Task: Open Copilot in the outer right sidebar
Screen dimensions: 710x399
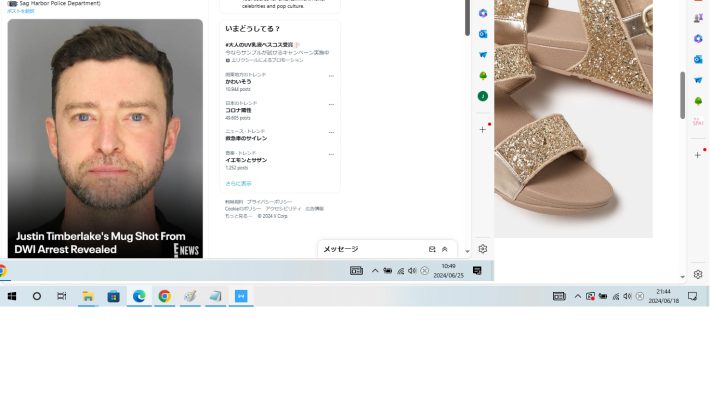Action: 698,38
